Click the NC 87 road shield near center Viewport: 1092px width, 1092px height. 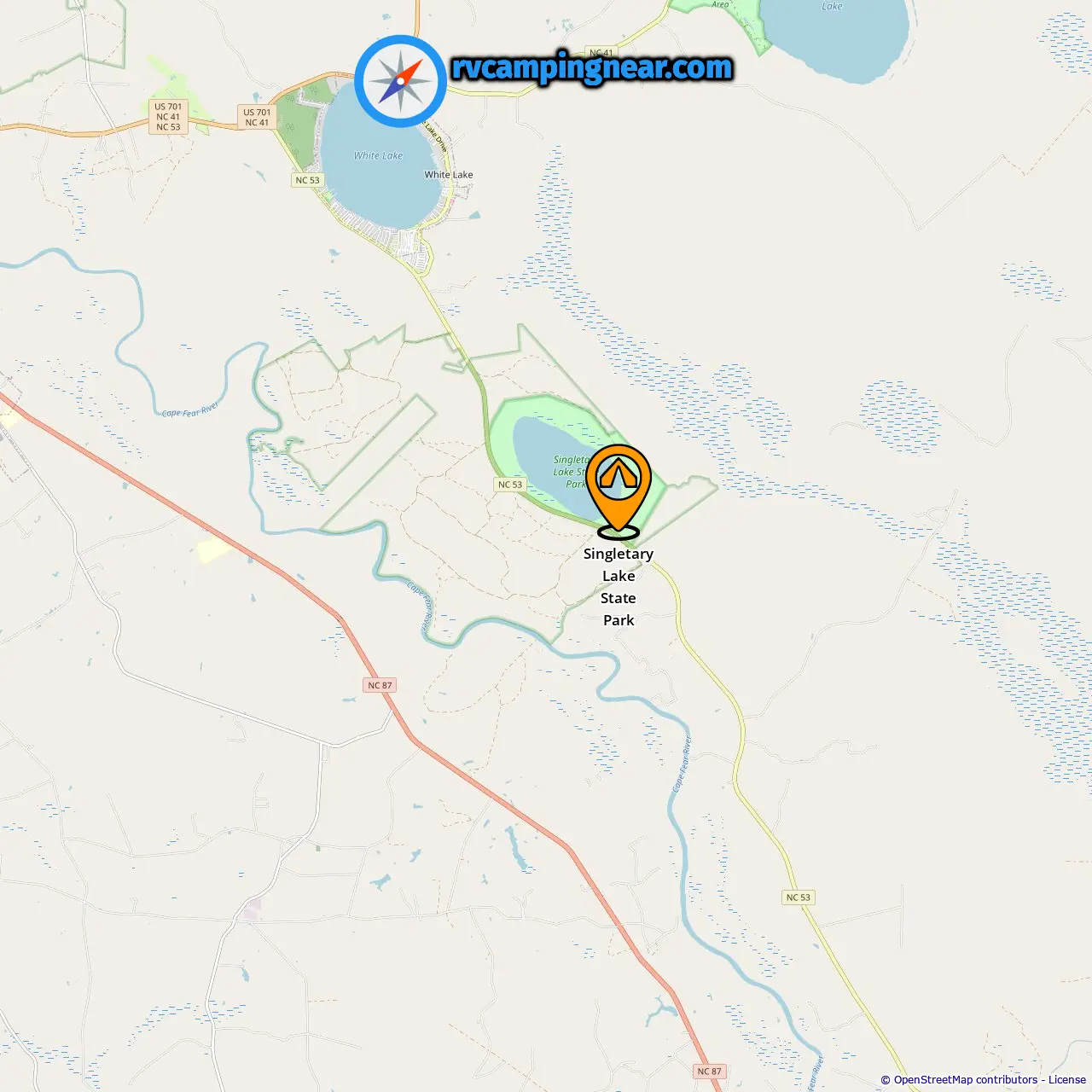click(x=380, y=685)
